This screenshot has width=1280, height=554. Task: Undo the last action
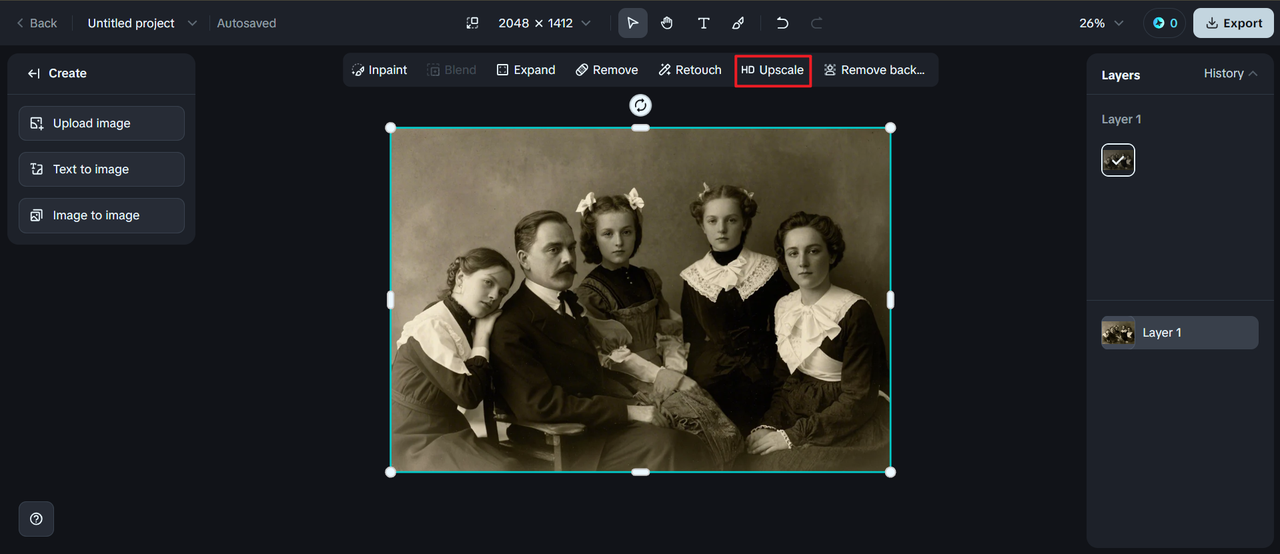point(782,23)
